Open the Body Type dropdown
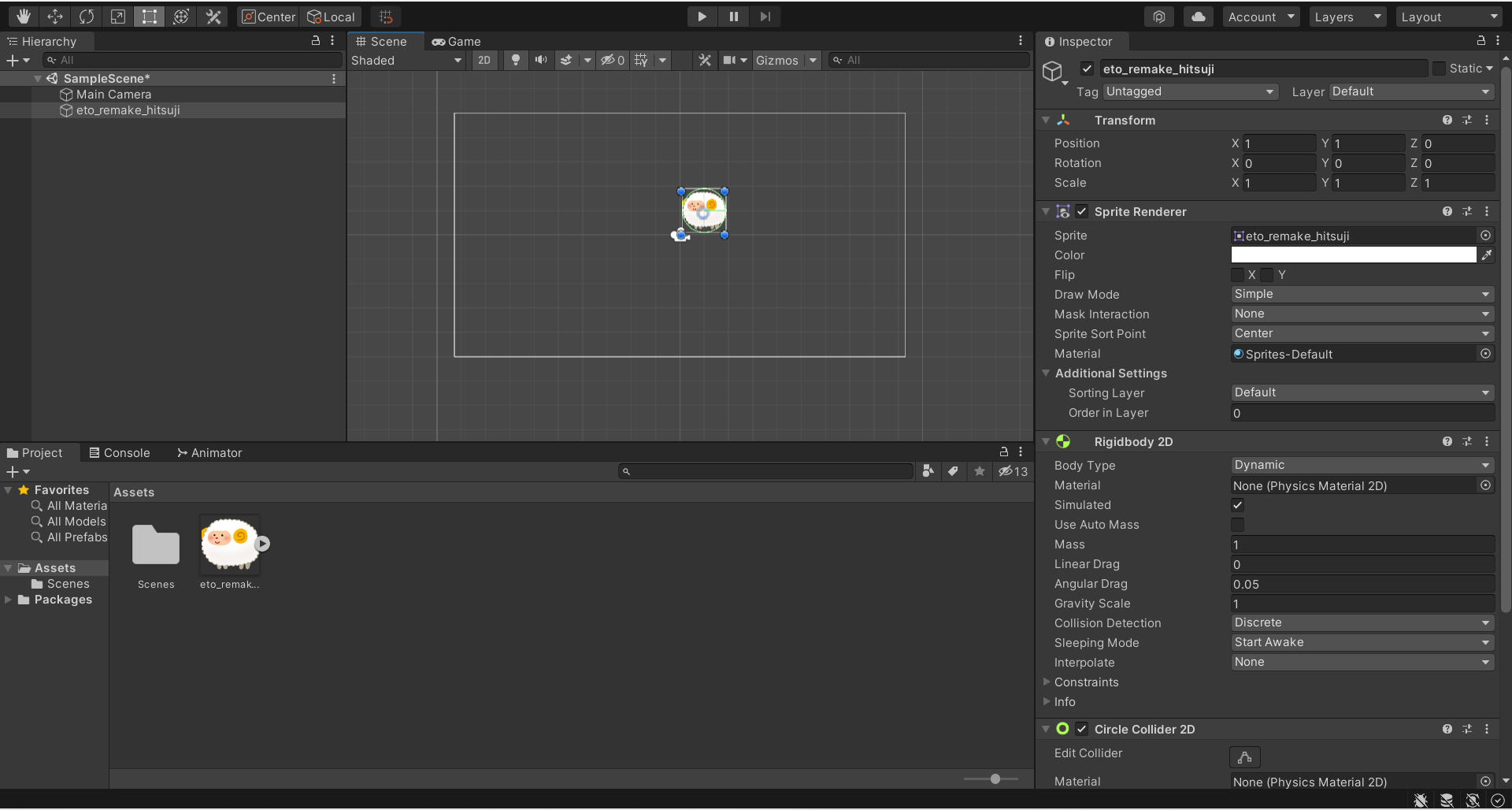1512x810 pixels. (x=1362, y=466)
